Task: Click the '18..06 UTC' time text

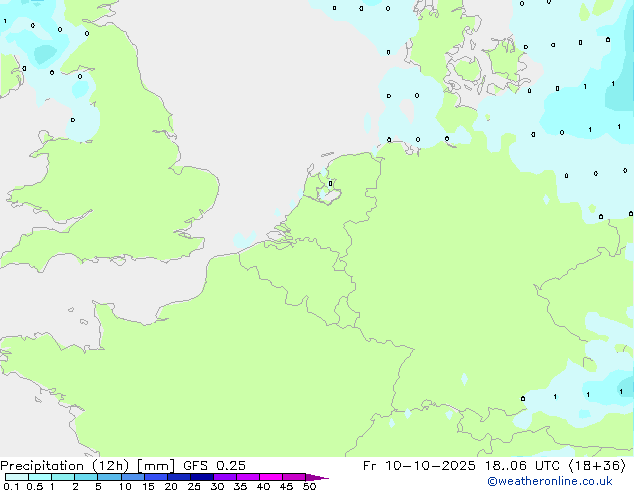Action: point(522,466)
